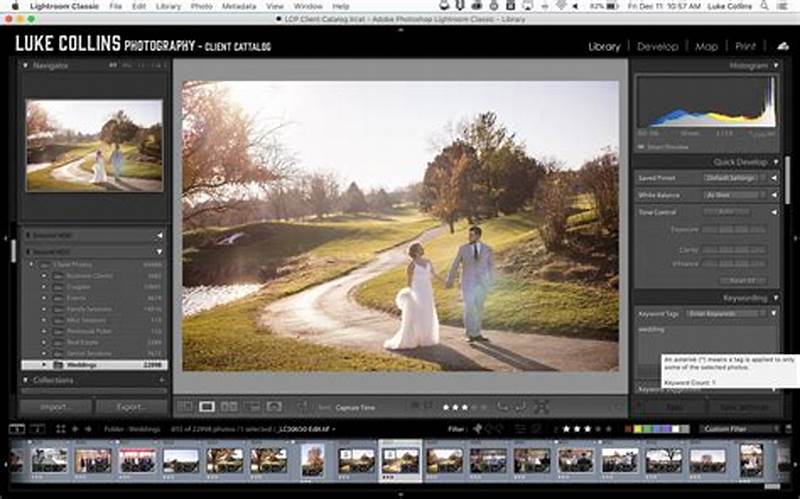Switch to Grid view icon
Viewport: 800px width, 499px height.
(x=185, y=407)
